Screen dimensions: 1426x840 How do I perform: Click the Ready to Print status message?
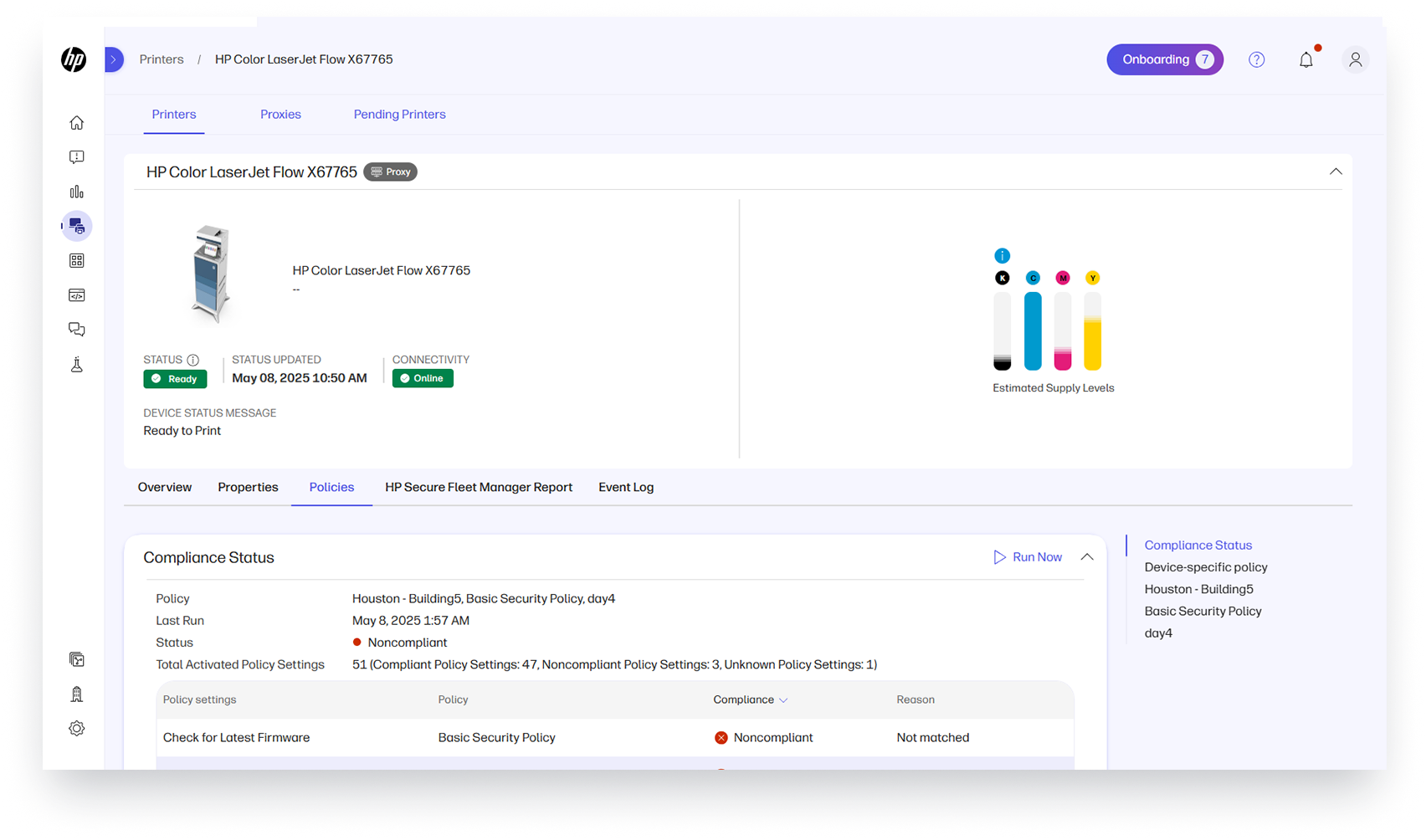(x=182, y=431)
